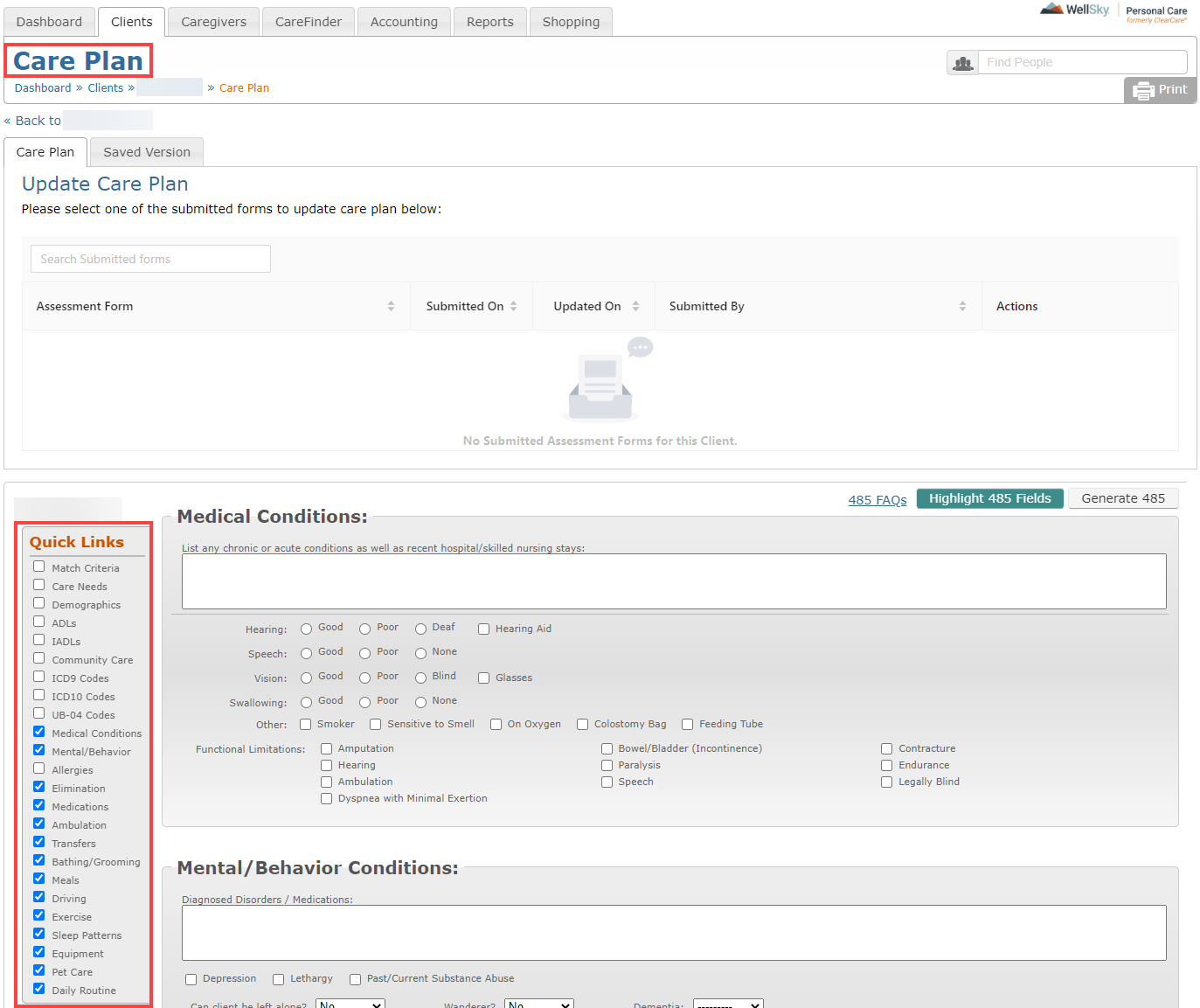Click the Highlight 485 Fields button
Viewport: 1200px width, 1008px height.
(x=989, y=498)
